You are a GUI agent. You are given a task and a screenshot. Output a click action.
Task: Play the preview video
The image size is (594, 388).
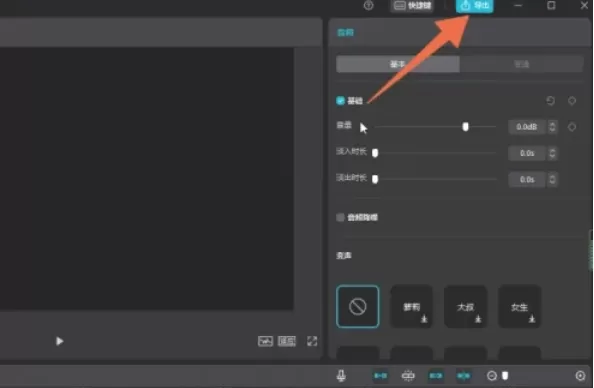click(59, 341)
